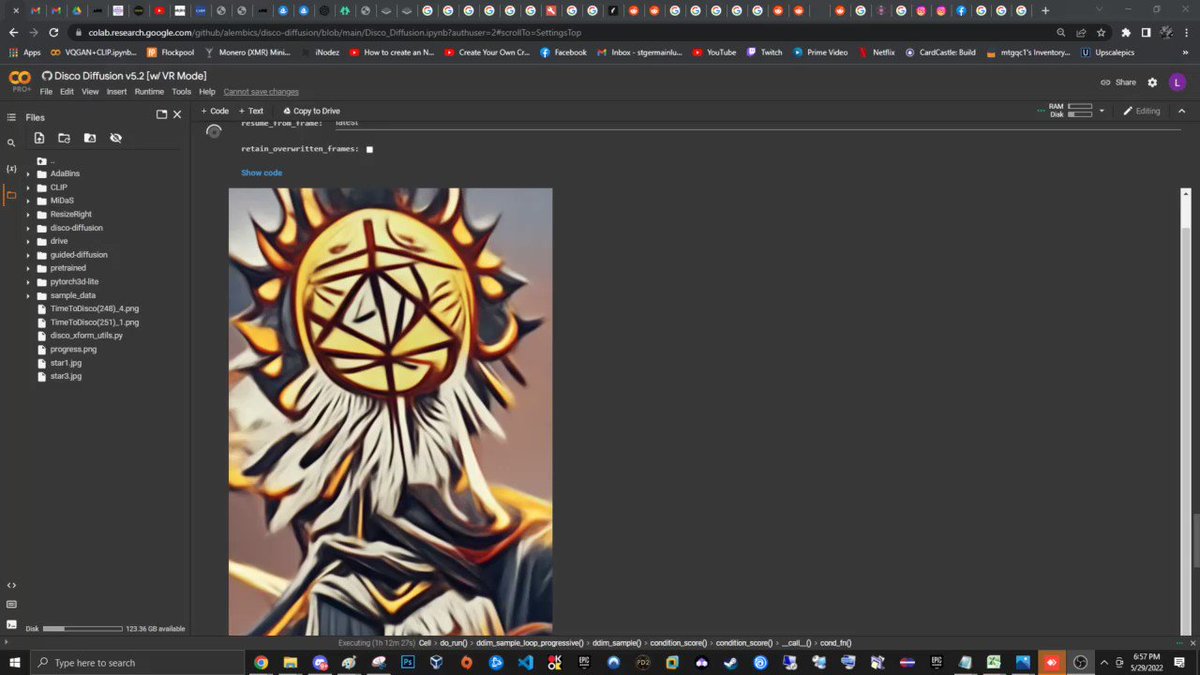Click the RAM usage bar

click(x=1079, y=106)
